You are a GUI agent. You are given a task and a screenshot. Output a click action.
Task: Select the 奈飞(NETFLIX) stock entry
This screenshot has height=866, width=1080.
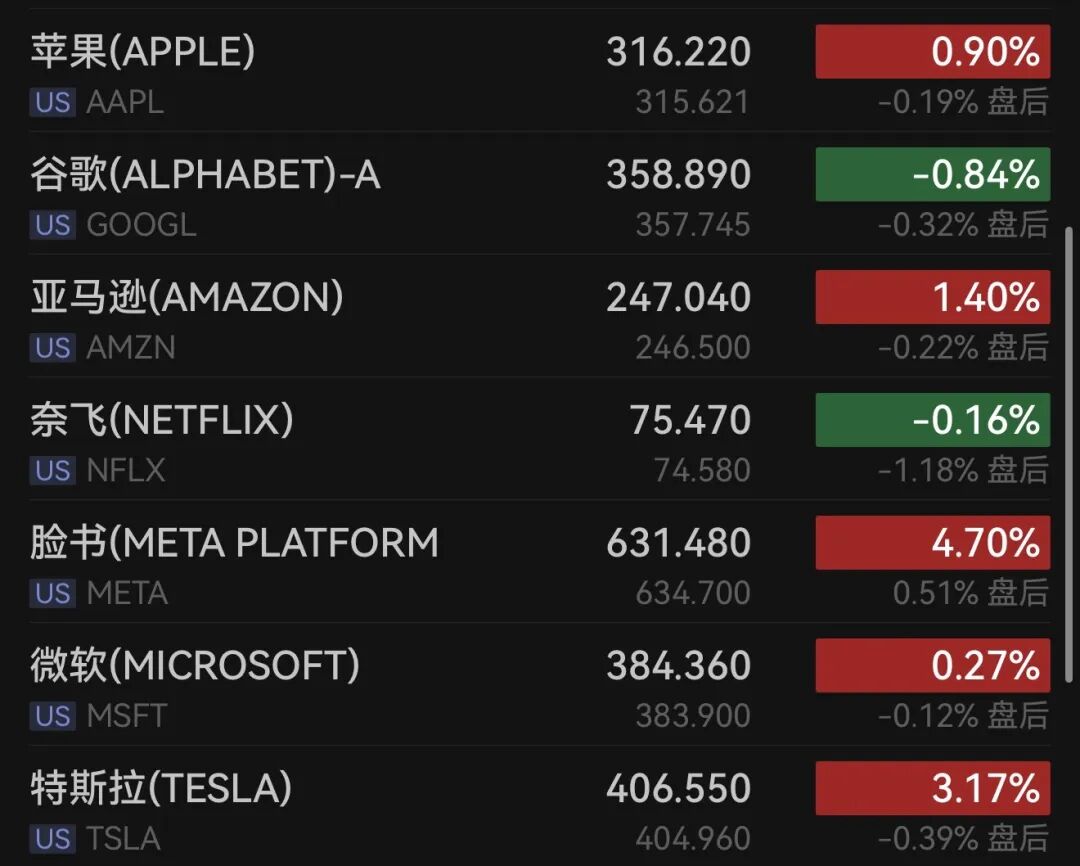pos(540,438)
